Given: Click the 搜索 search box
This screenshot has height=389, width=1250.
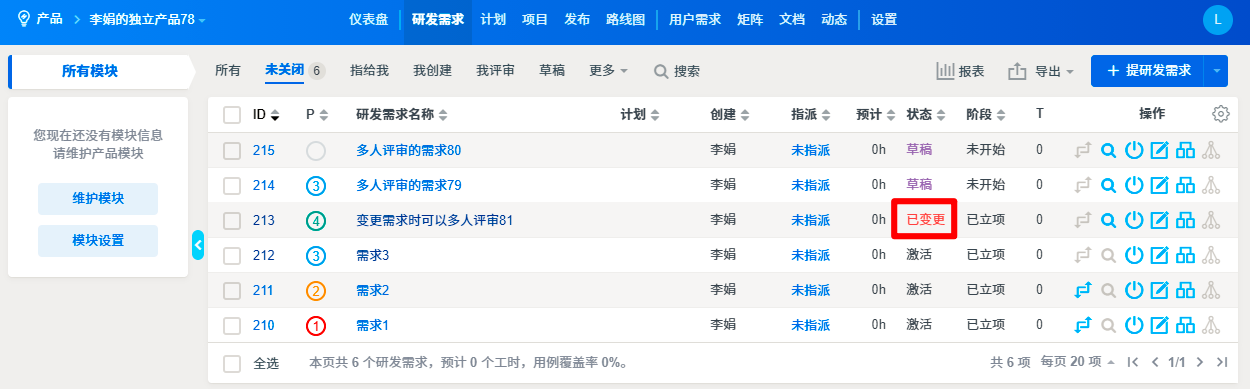Looking at the screenshot, I should pos(677,71).
